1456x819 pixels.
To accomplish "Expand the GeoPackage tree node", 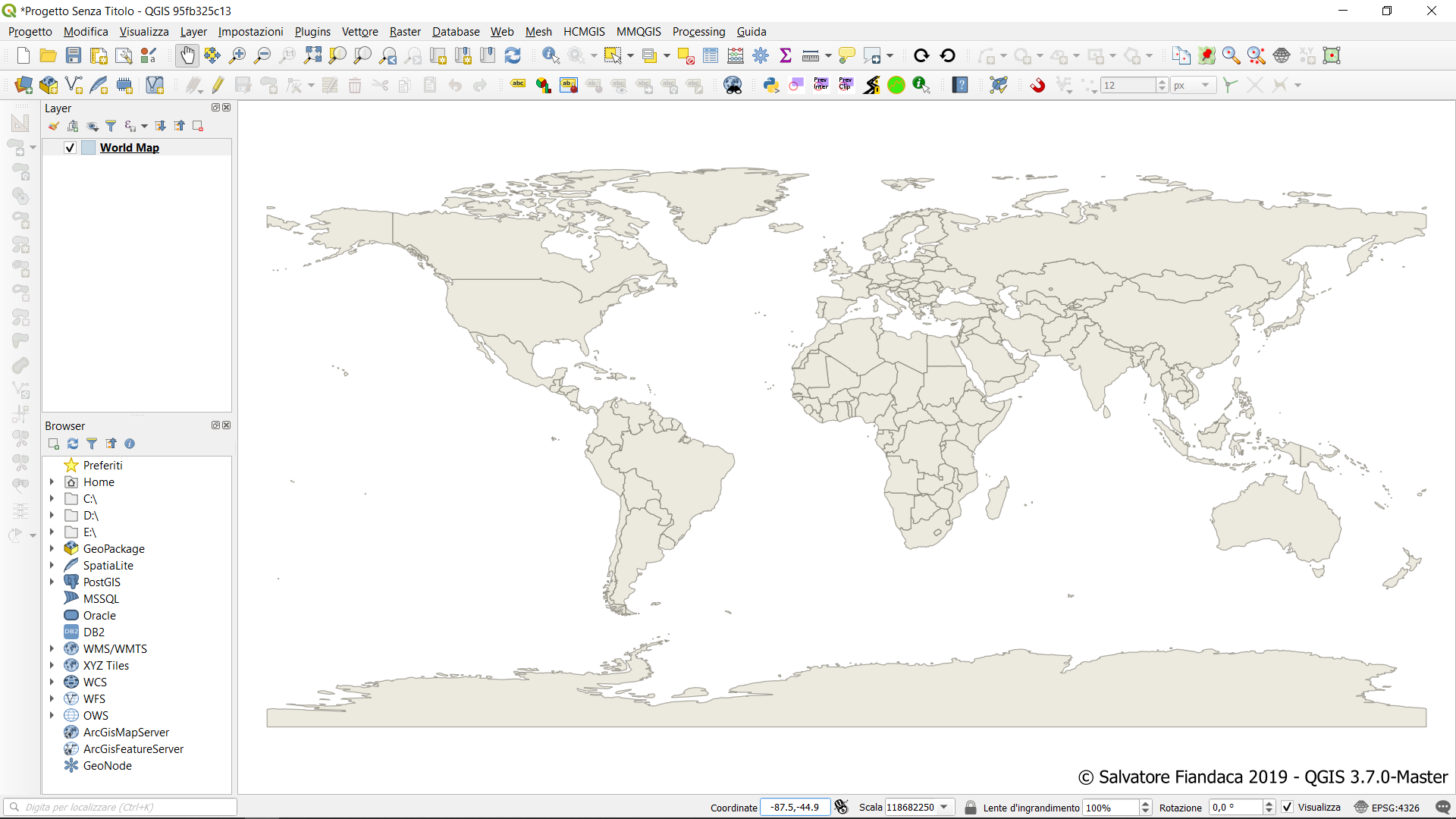I will [52, 548].
